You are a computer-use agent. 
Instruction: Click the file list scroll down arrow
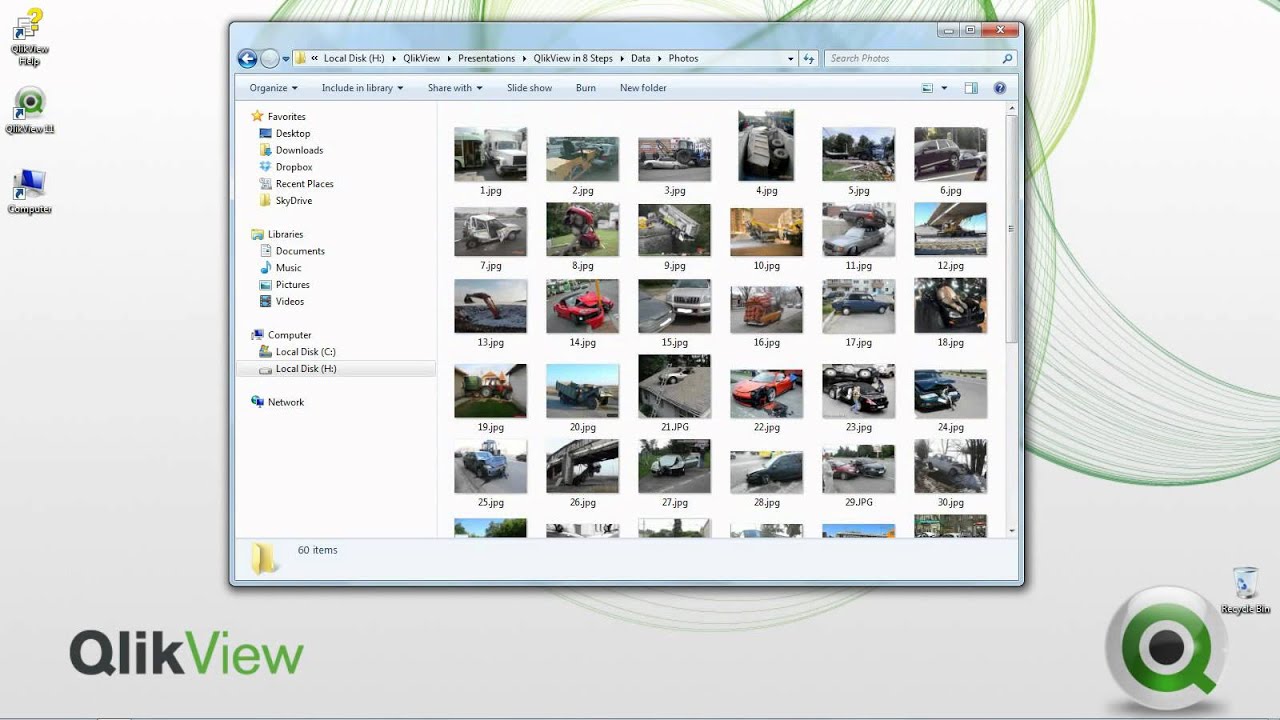(1012, 531)
